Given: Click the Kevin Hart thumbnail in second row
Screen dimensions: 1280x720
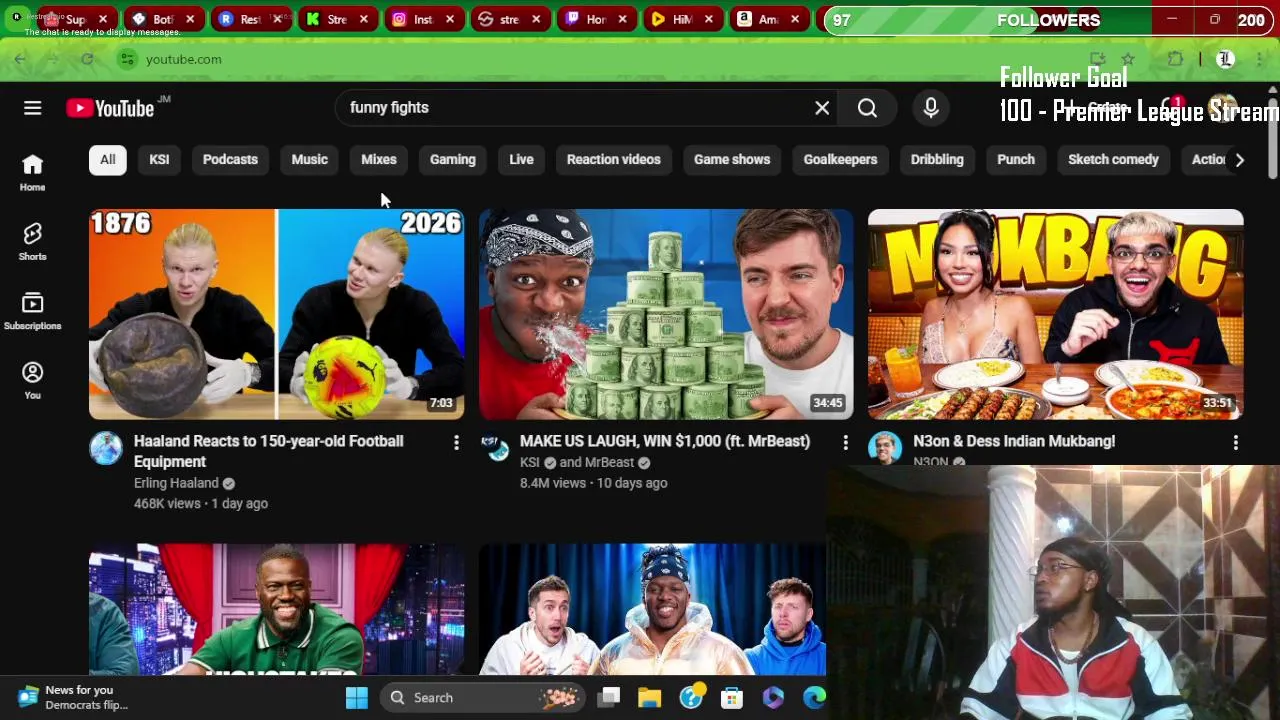Looking at the screenshot, I should point(276,609).
